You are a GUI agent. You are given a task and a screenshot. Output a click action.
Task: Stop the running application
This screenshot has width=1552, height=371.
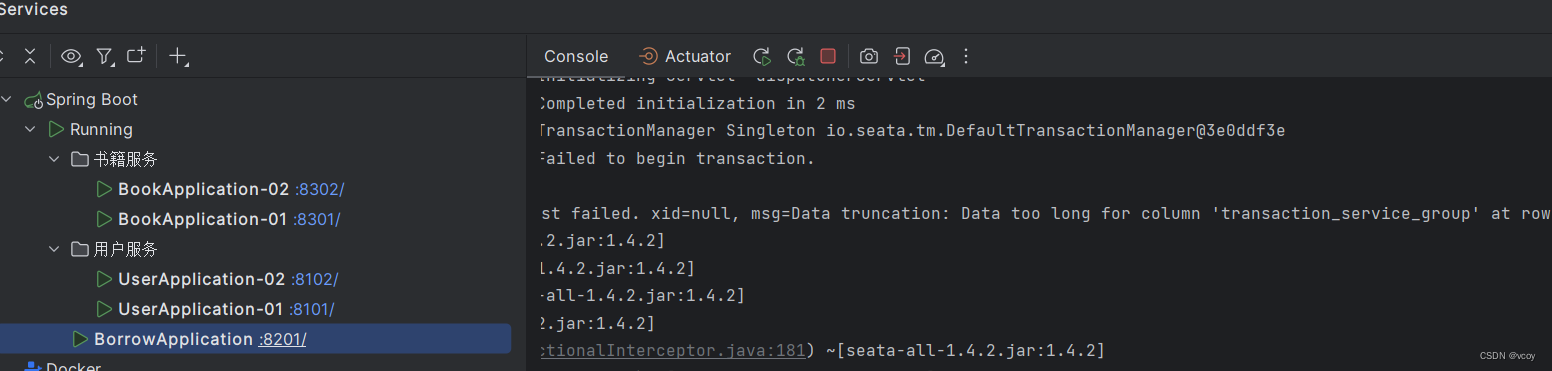click(828, 56)
